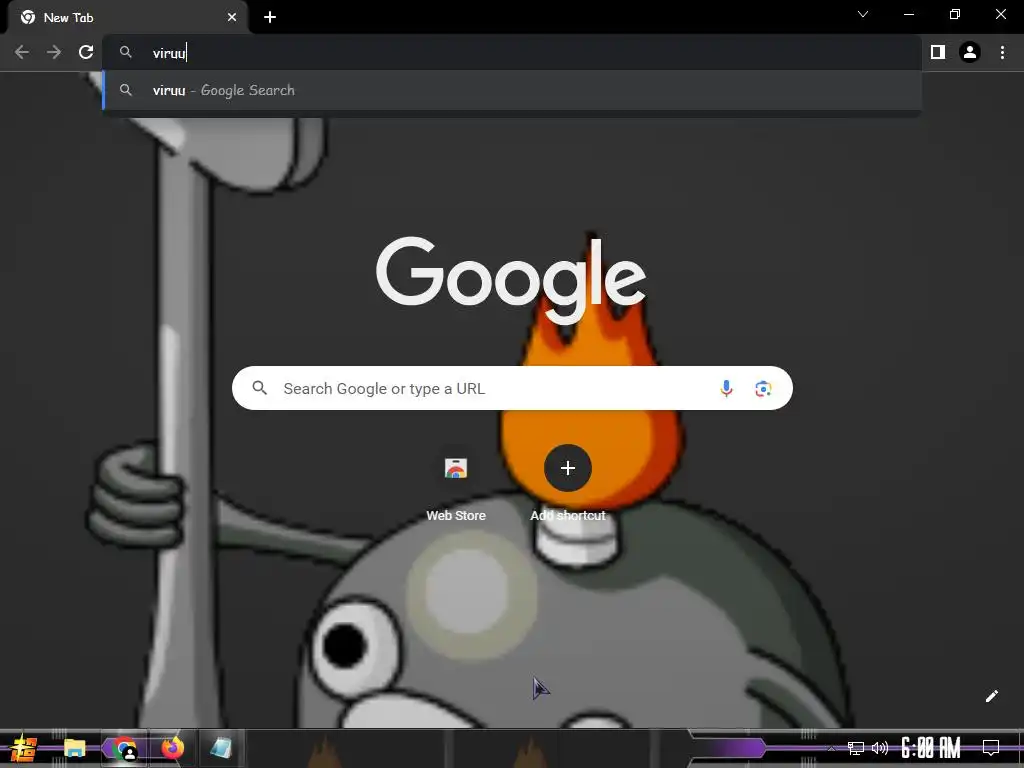This screenshot has width=1024, height=768.
Task: Click the magnifier in the Google search box
Action: point(260,388)
